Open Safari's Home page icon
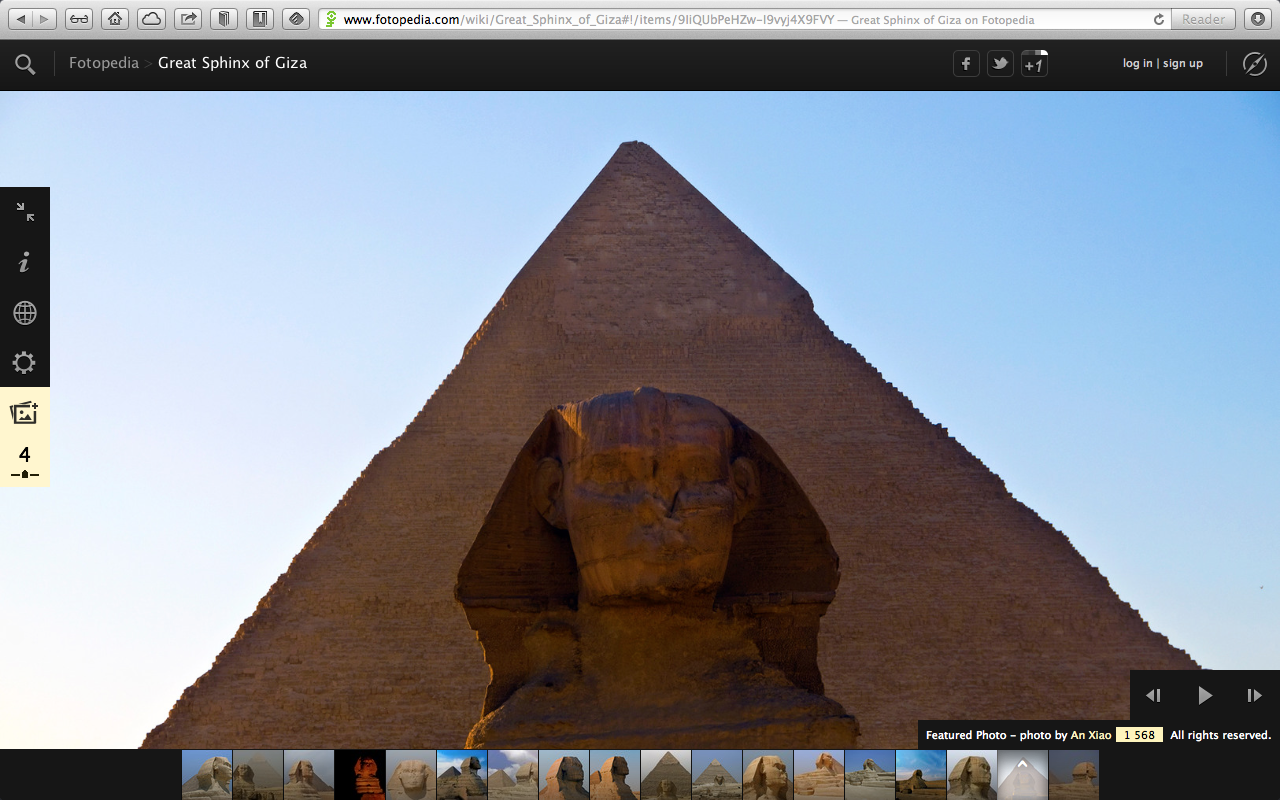1280x800 pixels. 115,18
